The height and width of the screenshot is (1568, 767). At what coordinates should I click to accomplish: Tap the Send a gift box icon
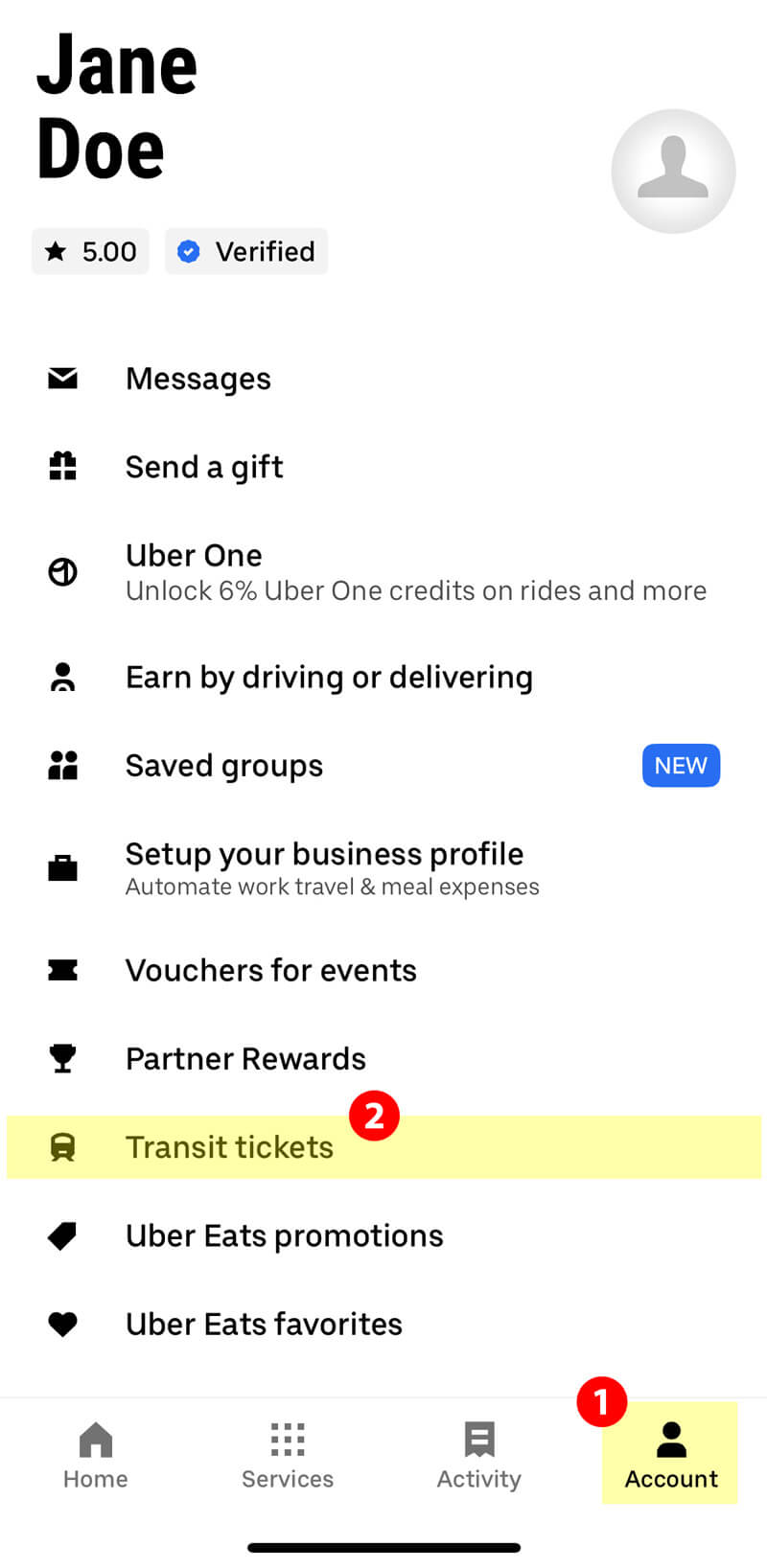pyautogui.click(x=63, y=467)
